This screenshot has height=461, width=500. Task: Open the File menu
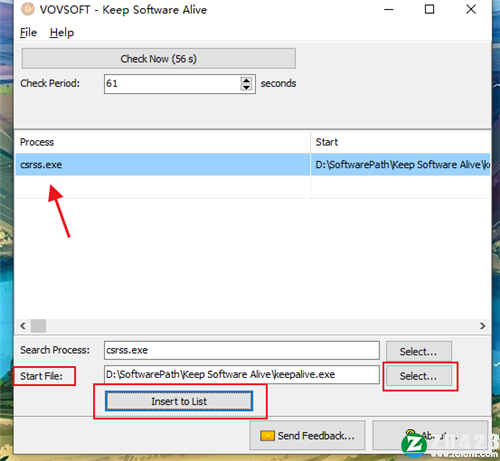28,33
